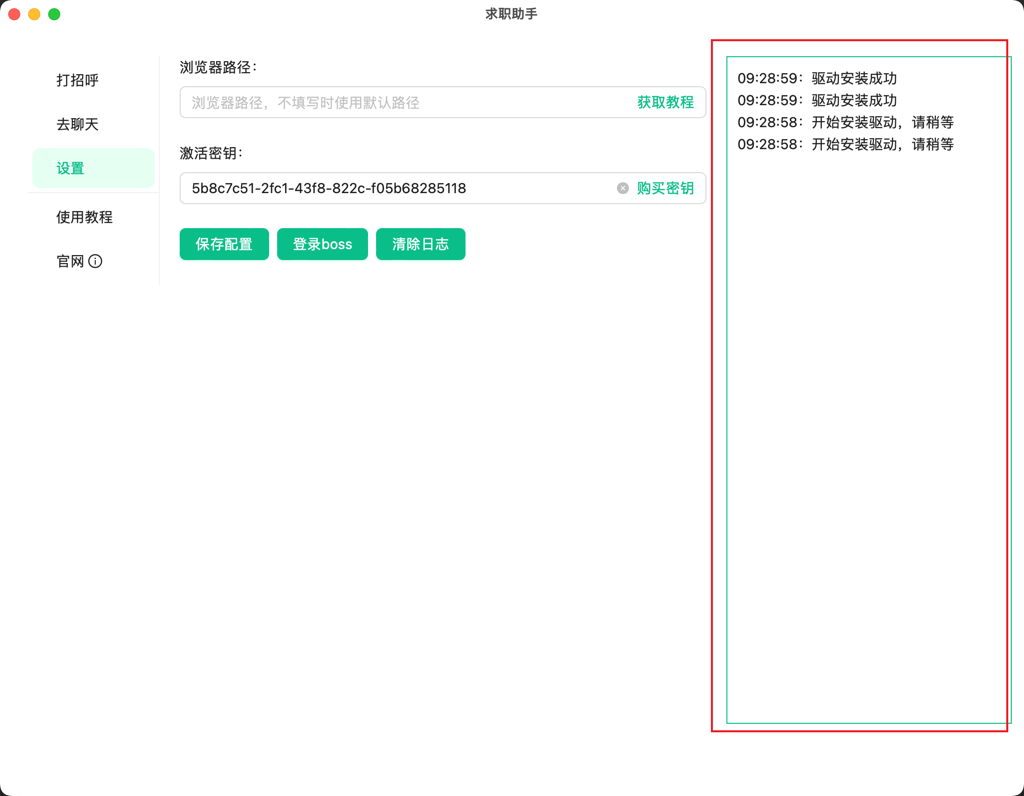This screenshot has height=796, width=1024.
Task: Open the 官网 sidebar entry
Action: point(70,261)
